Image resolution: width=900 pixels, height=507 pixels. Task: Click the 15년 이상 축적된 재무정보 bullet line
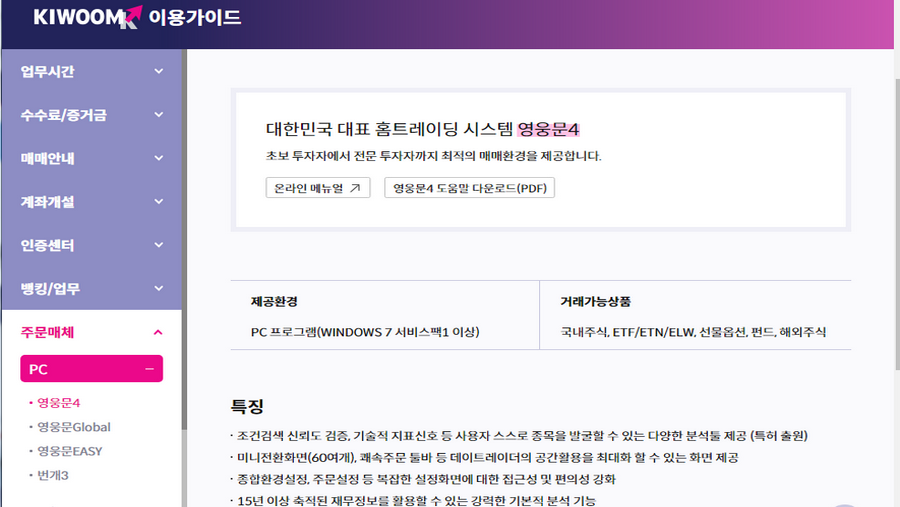(x=413, y=501)
